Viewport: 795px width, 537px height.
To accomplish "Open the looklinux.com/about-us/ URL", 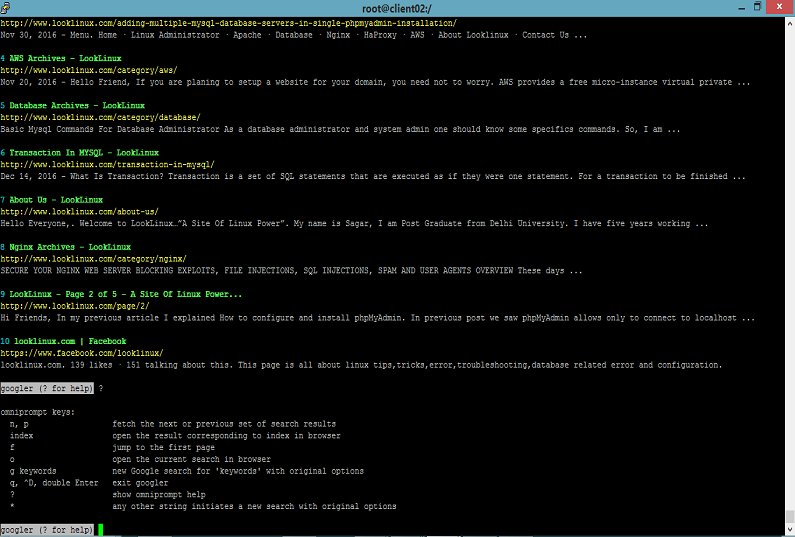I will coord(80,212).
